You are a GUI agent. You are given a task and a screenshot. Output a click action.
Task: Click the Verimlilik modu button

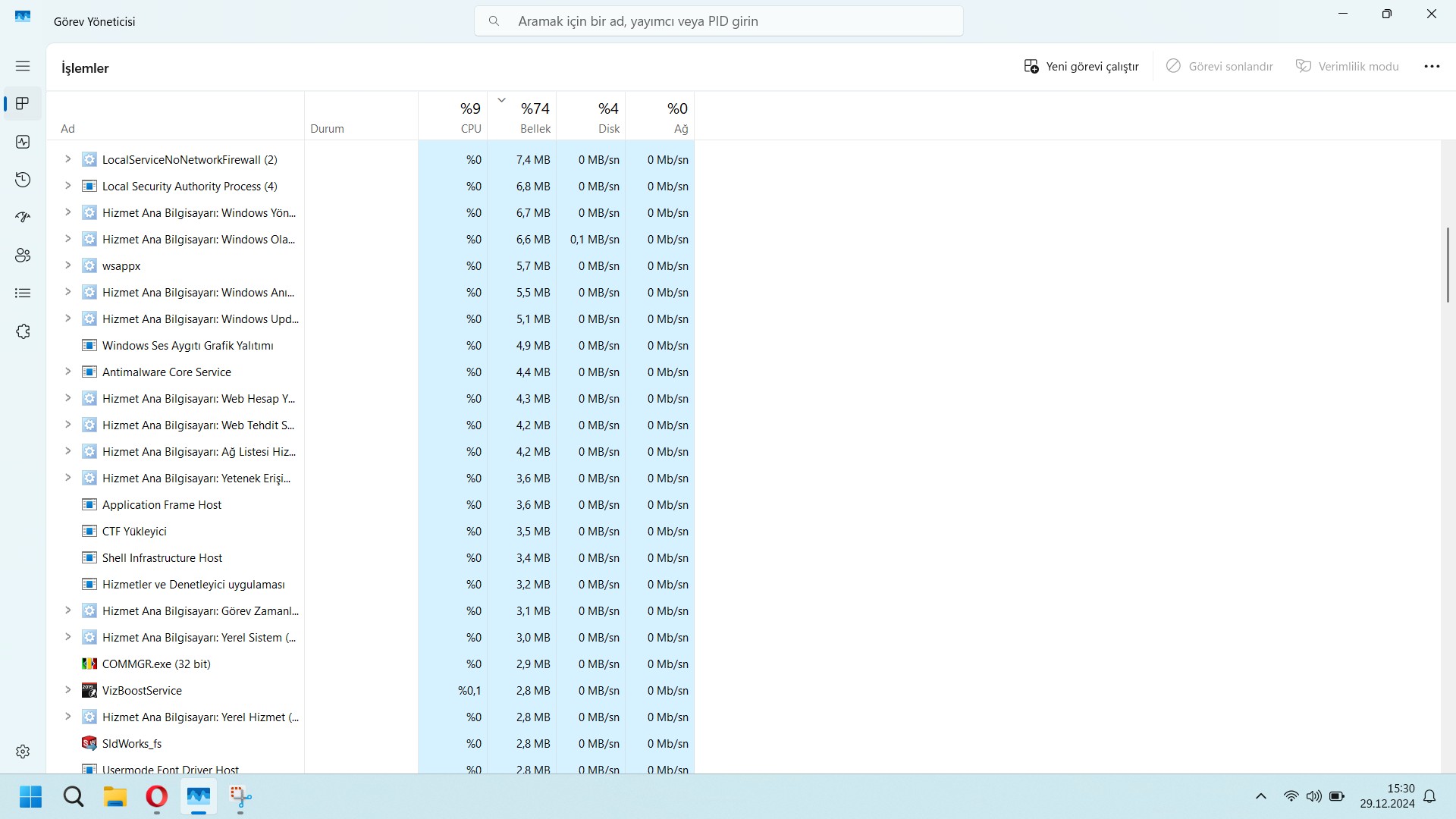(1348, 67)
